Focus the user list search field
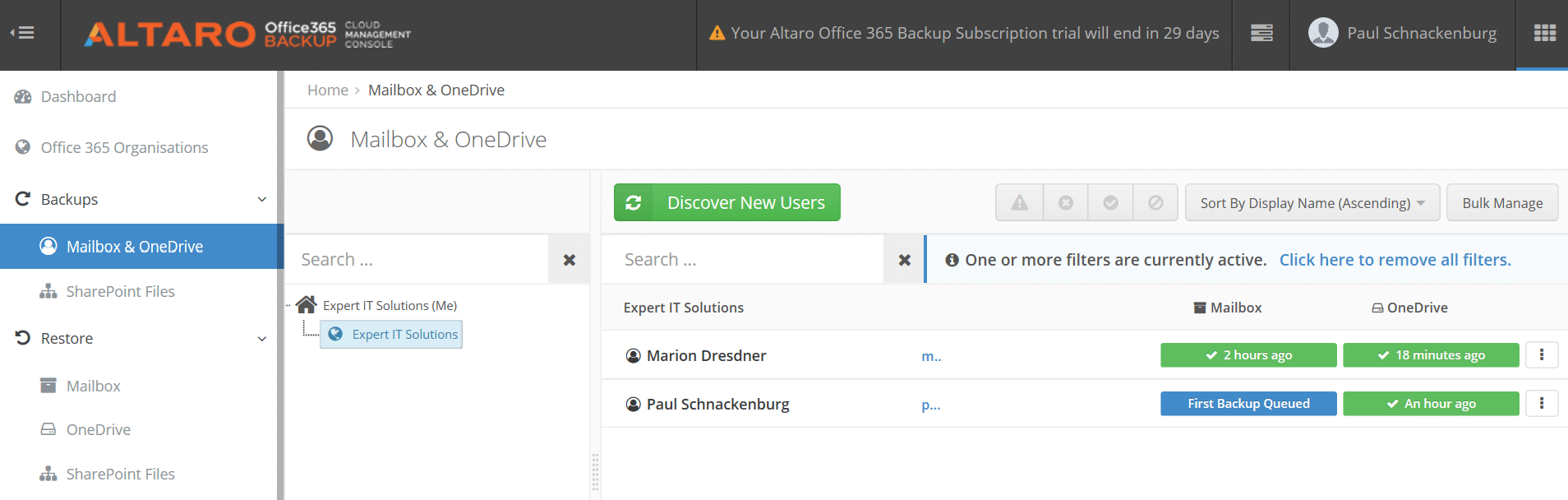1568x500 pixels. [743, 260]
